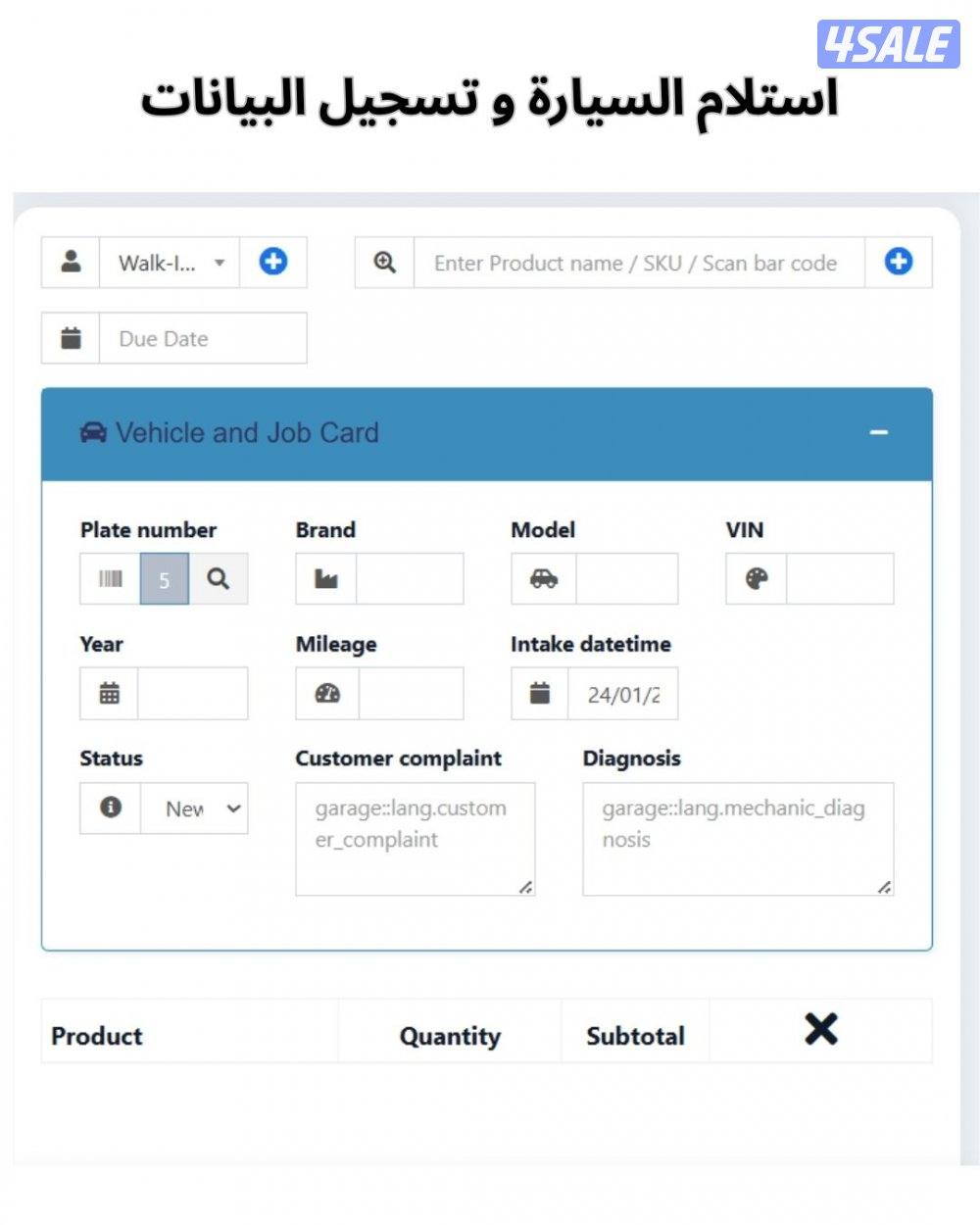The height and width of the screenshot is (1225, 980).
Task: Click the 4SALE logo
Action: click(888, 44)
